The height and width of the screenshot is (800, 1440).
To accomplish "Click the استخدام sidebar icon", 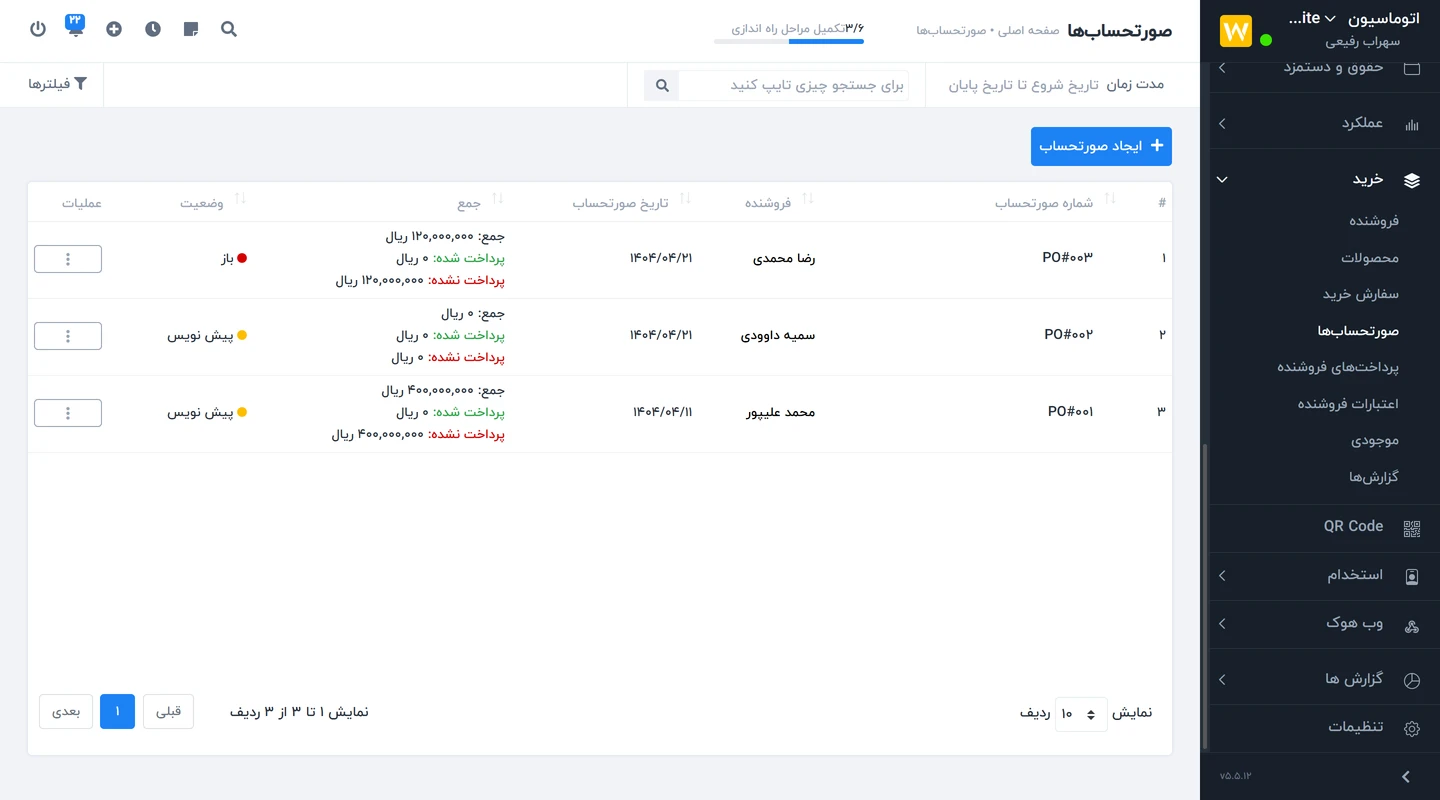I will [1412, 577].
